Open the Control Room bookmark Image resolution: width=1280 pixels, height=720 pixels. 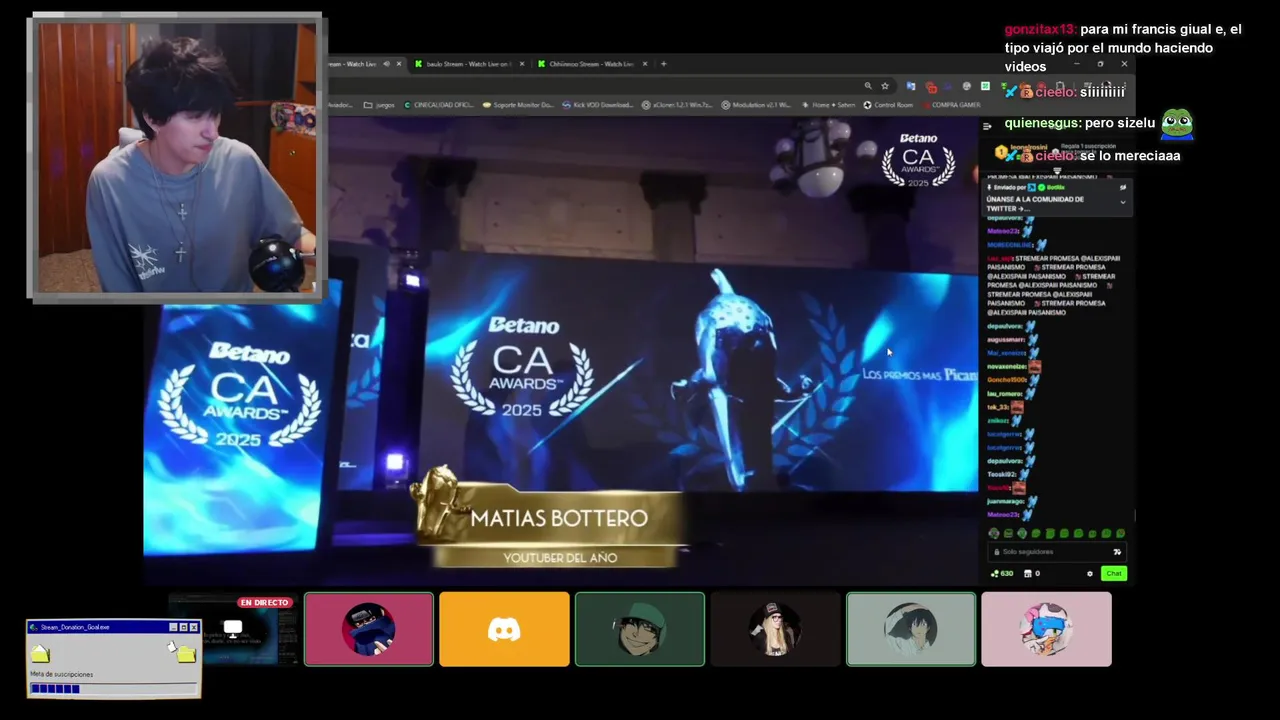(888, 105)
